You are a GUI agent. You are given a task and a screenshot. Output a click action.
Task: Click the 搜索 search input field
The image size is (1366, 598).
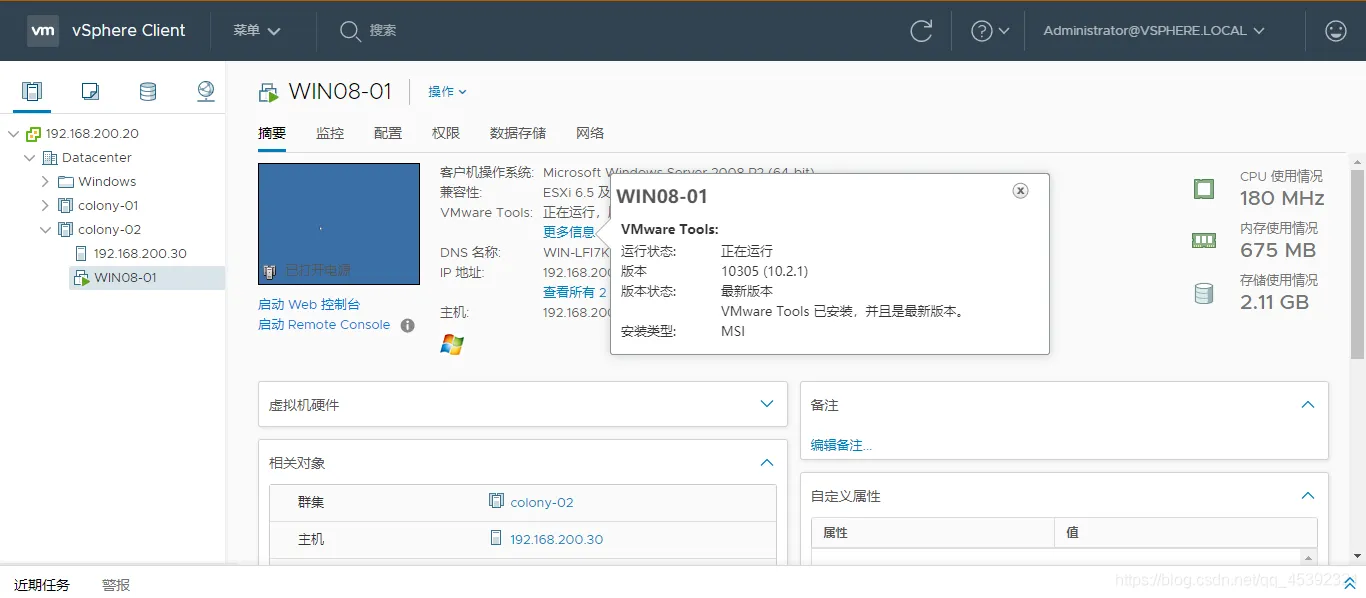[x=384, y=31]
